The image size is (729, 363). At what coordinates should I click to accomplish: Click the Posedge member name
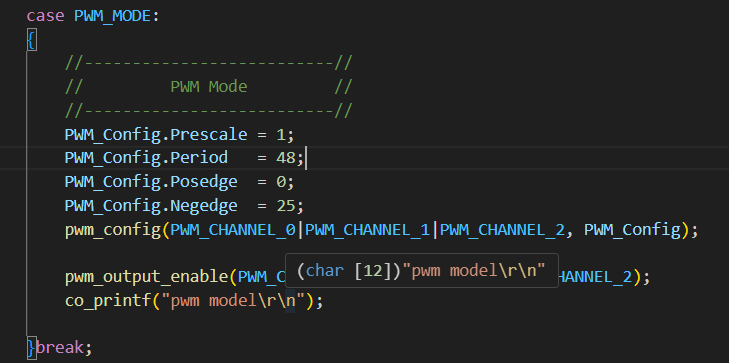204,182
